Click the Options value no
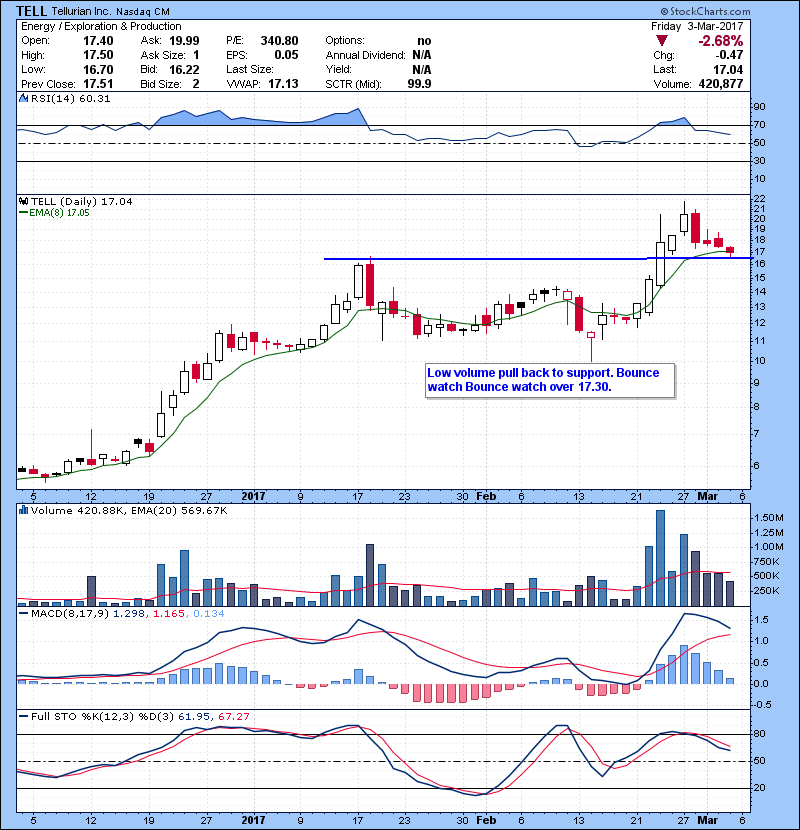800x830 pixels. 424,41
